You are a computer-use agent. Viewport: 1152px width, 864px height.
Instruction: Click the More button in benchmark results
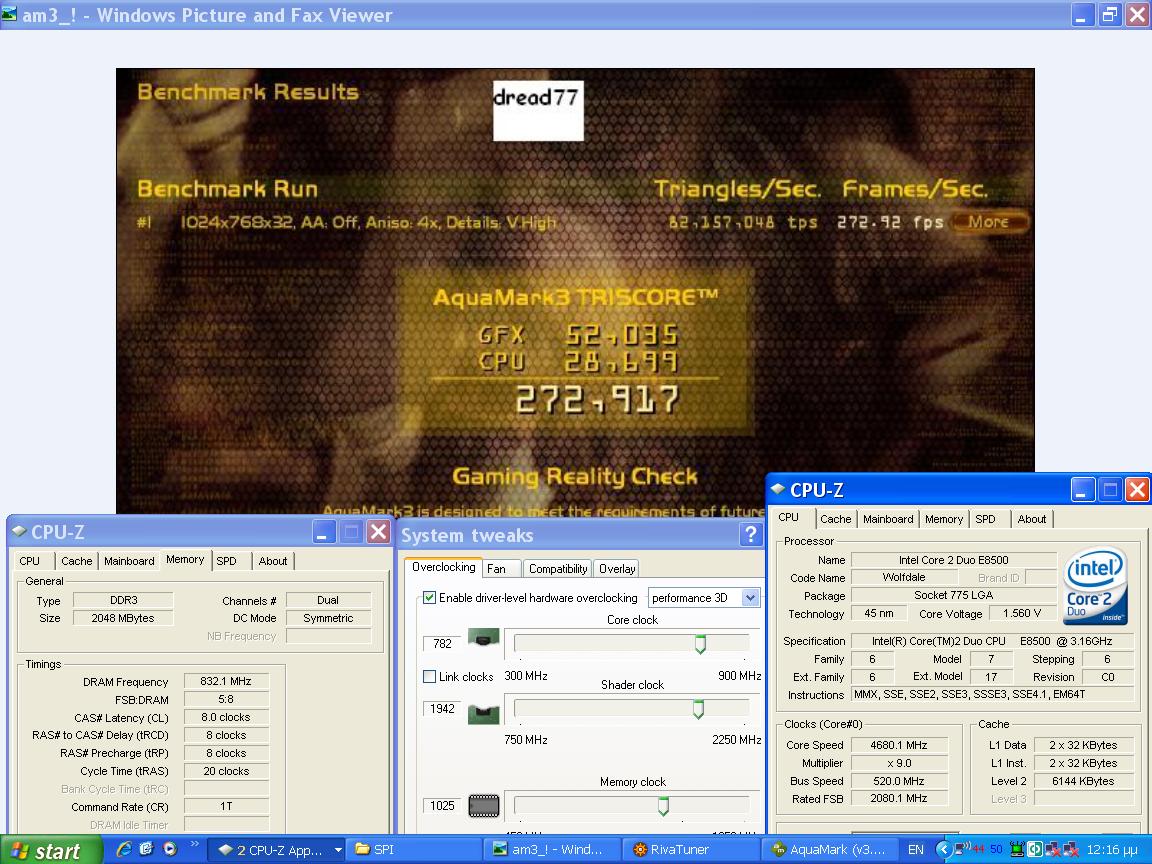point(988,222)
